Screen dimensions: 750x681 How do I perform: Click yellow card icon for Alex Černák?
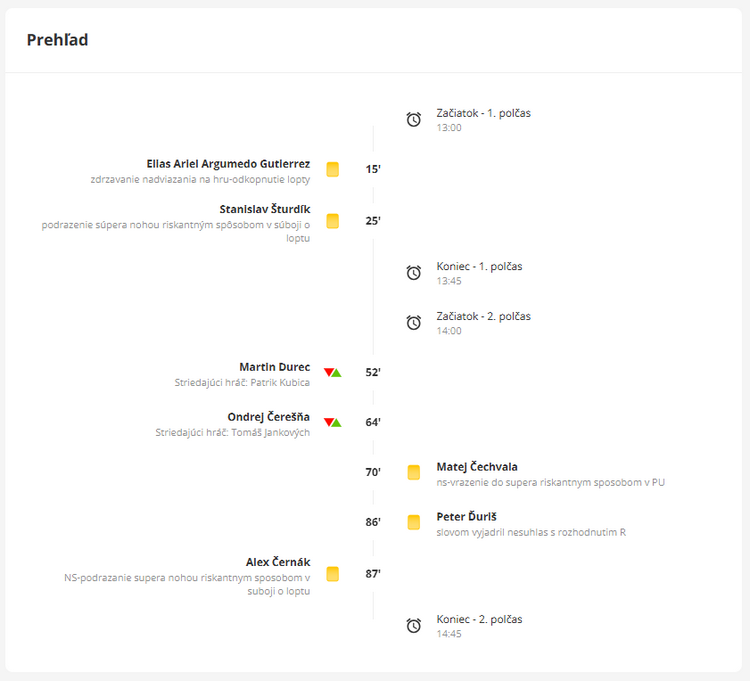pos(333,574)
